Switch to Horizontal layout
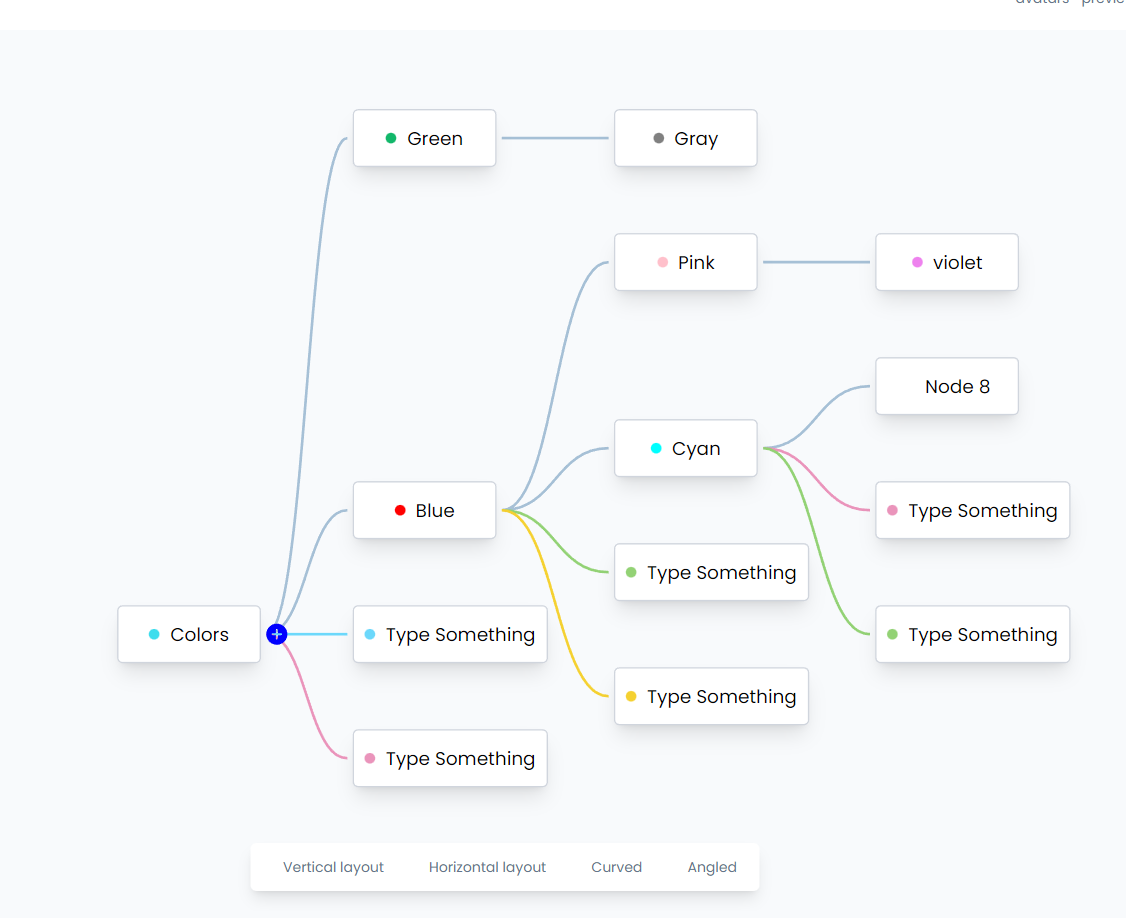The width and height of the screenshot is (1126, 918). (487, 867)
